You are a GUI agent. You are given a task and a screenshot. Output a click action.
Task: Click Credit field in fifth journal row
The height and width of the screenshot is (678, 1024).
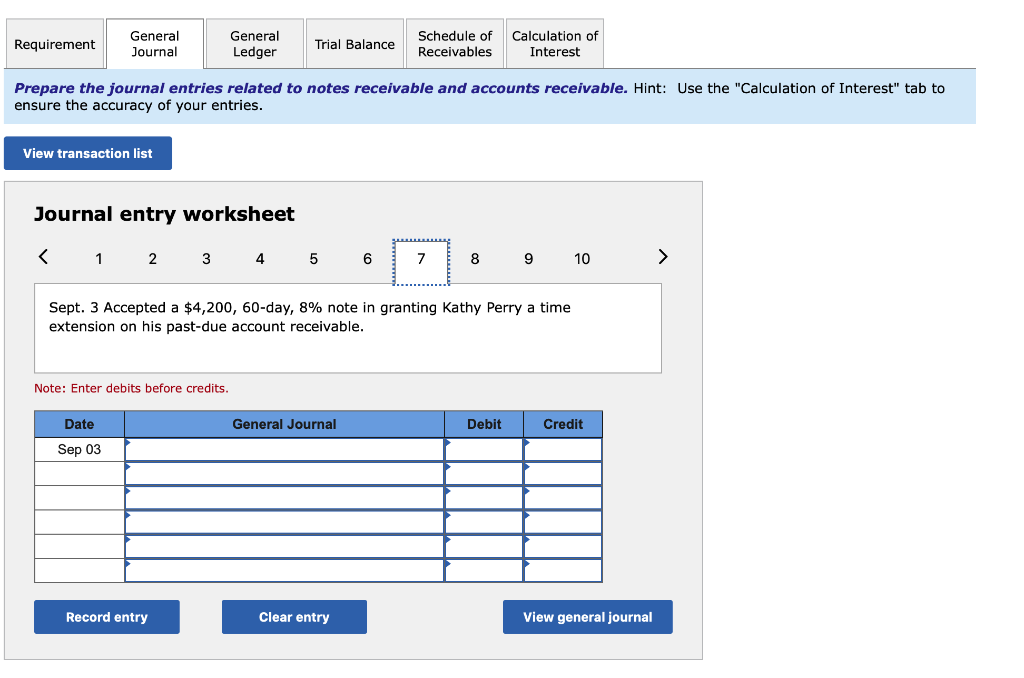(563, 546)
